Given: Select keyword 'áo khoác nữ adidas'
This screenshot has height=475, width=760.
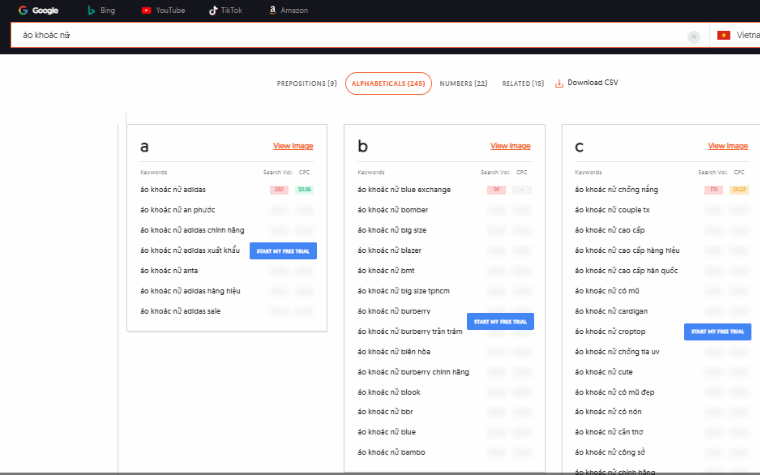Looking at the screenshot, I should (x=173, y=190).
